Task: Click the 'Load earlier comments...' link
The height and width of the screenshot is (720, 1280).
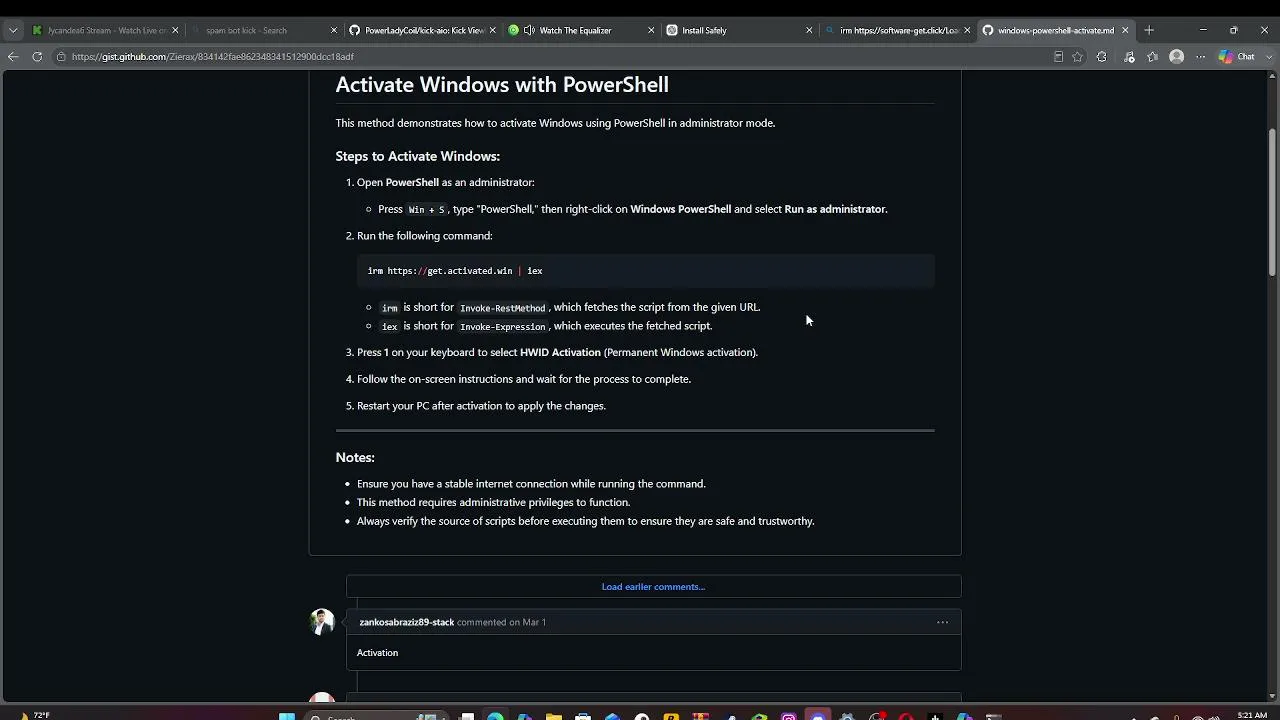Action: [x=653, y=587]
